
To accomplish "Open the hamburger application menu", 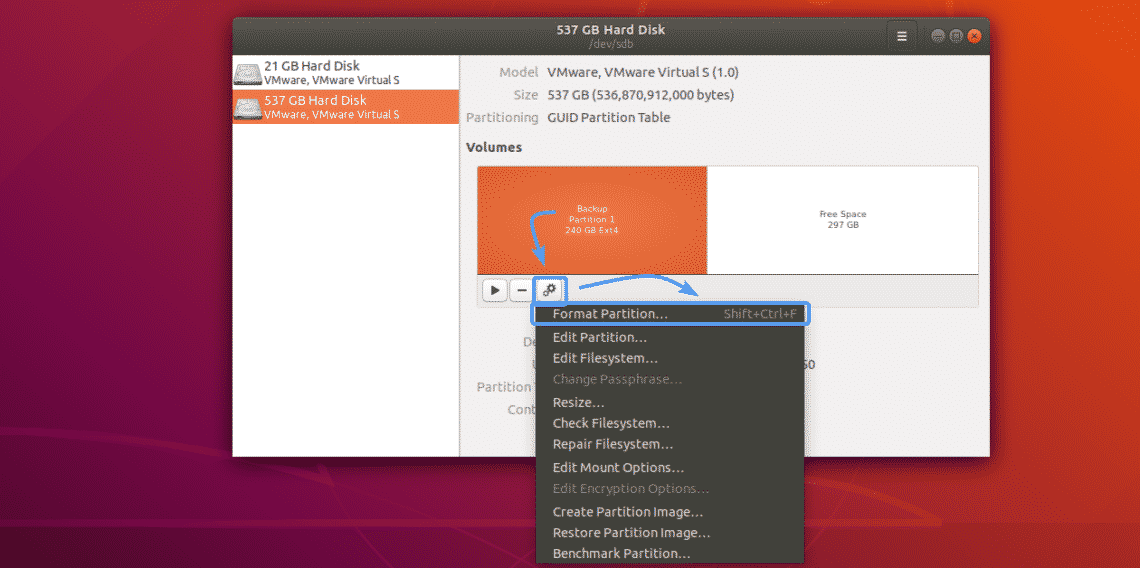I will [902, 36].
